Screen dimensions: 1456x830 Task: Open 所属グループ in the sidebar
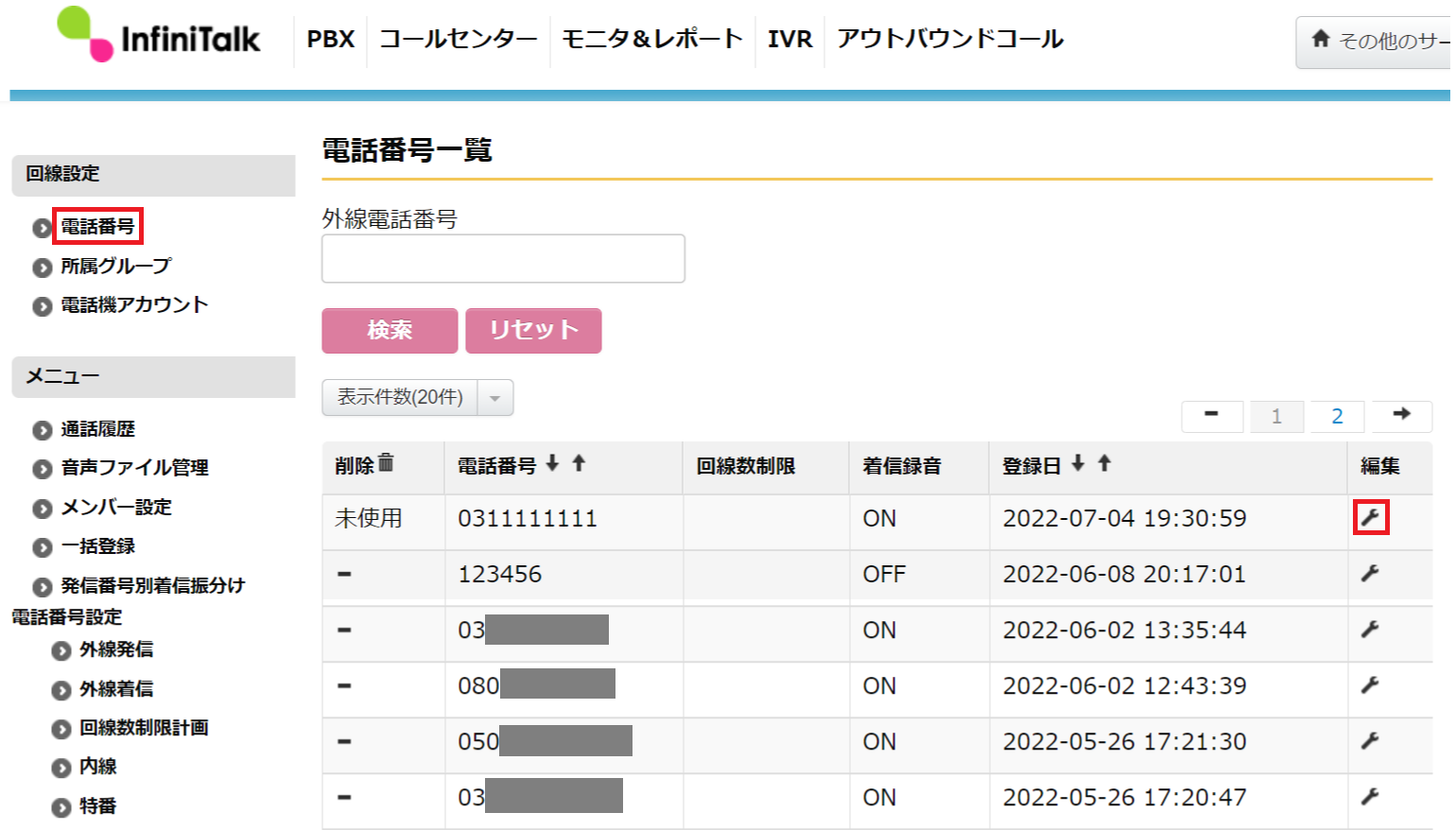pos(116,266)
